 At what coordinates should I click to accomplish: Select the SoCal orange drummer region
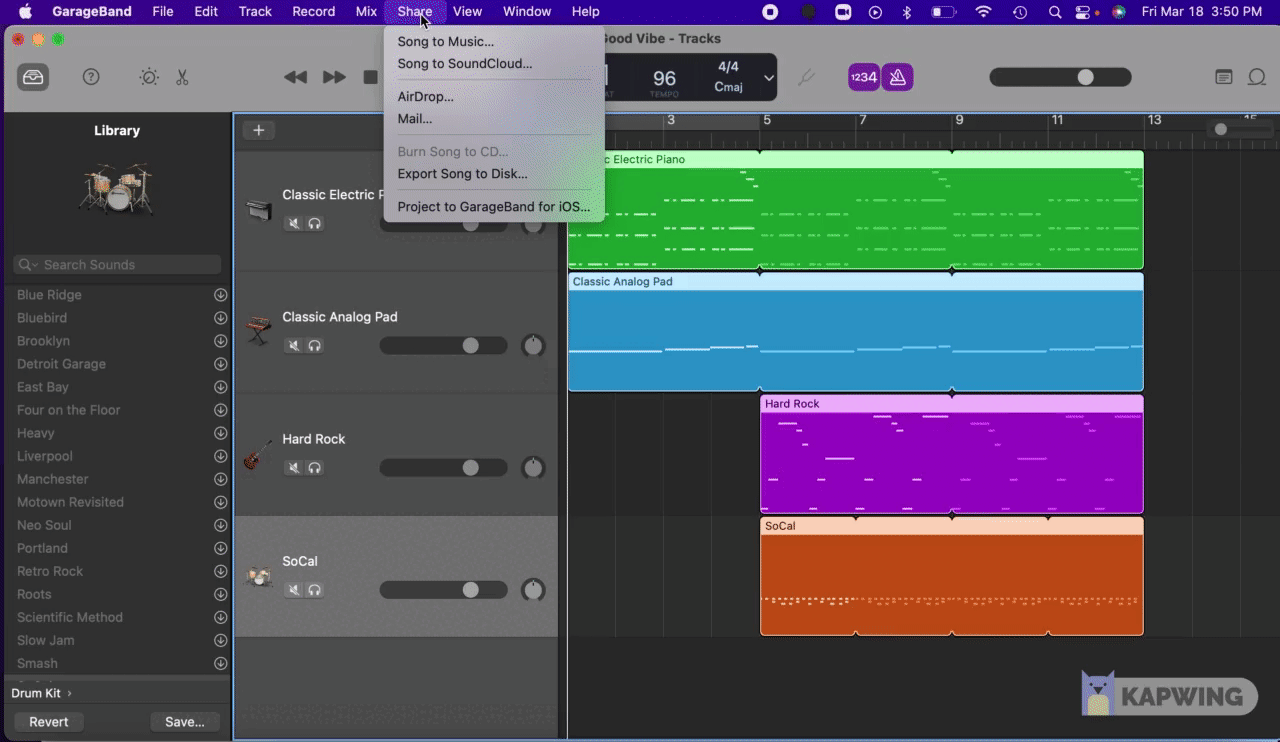(x=951, y=576)
